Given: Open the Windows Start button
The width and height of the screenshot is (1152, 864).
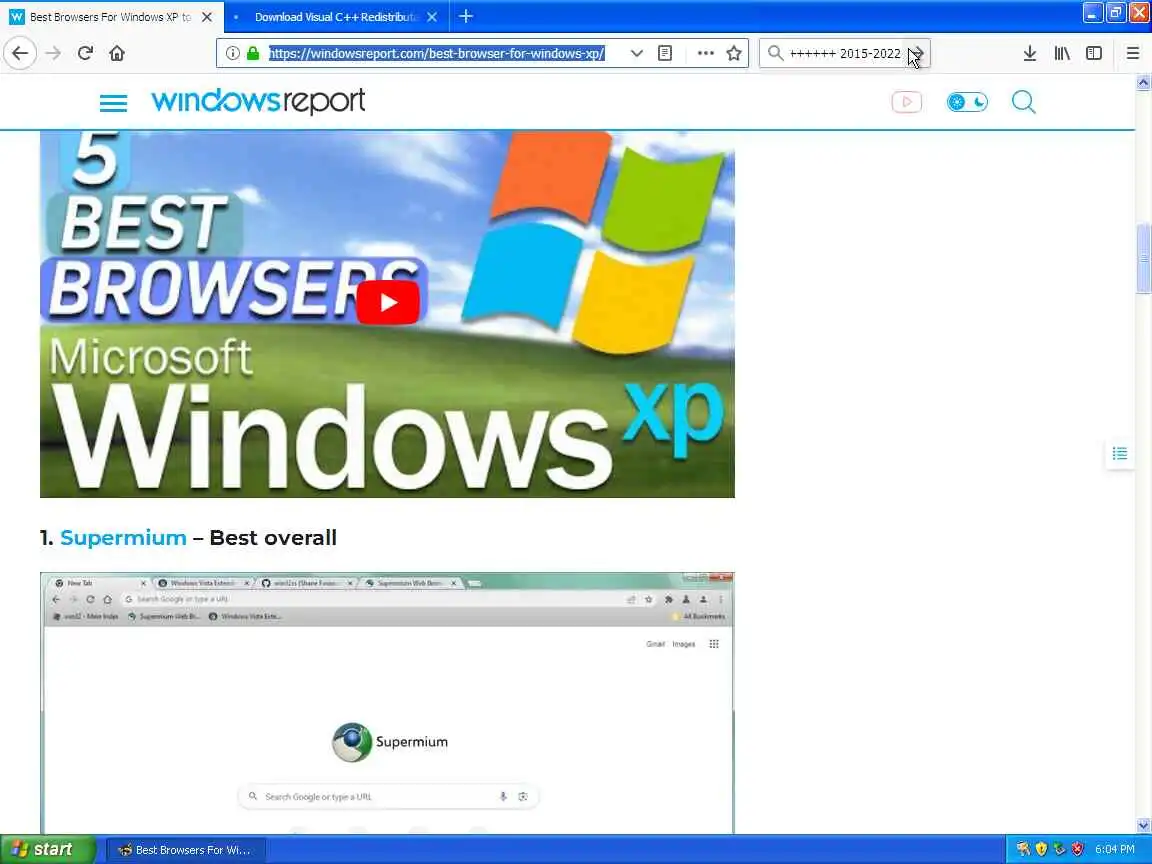Looking at the screenshot, I should click(x=47, y=849).
